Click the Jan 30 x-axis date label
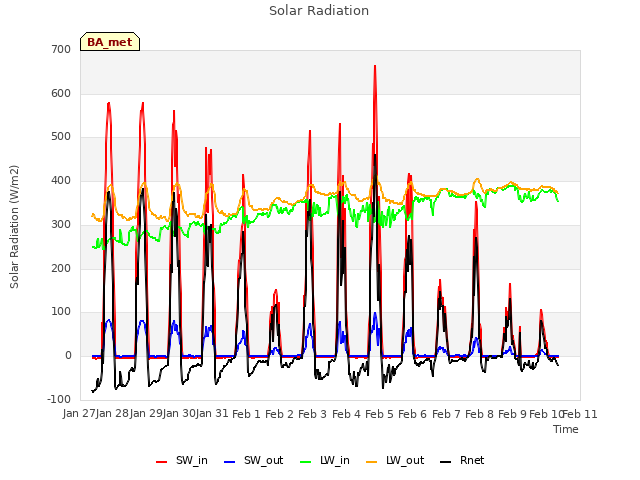Image resolution: width=640 pixels, height=480 pixels. click(179, 414)
